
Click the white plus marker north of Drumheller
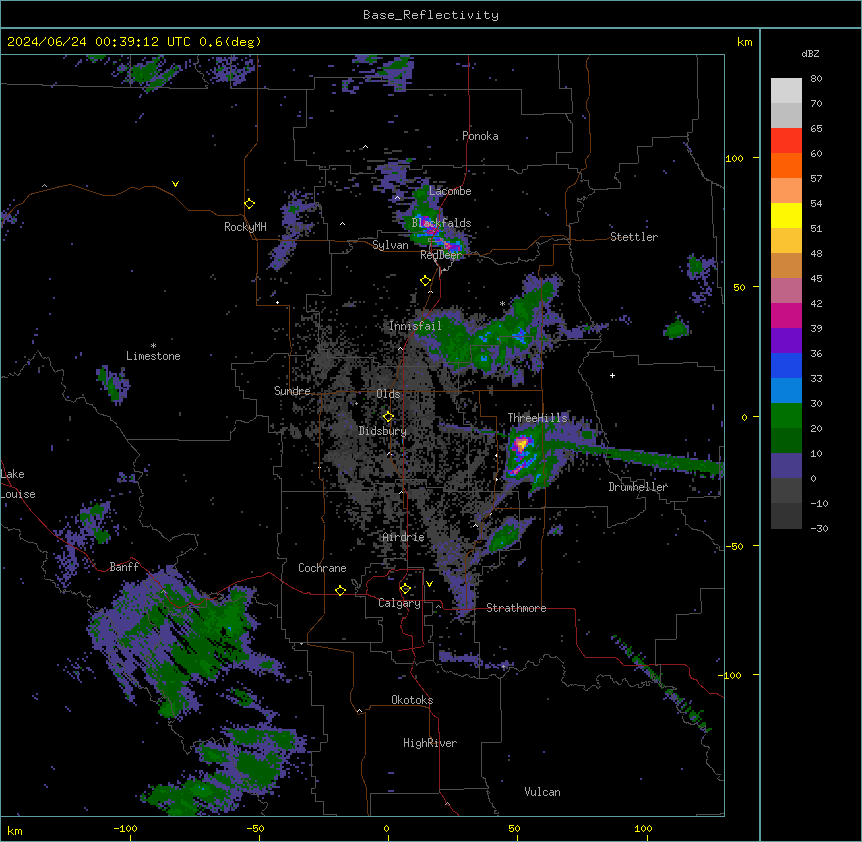pyautogui.click(x=612, y=375)
